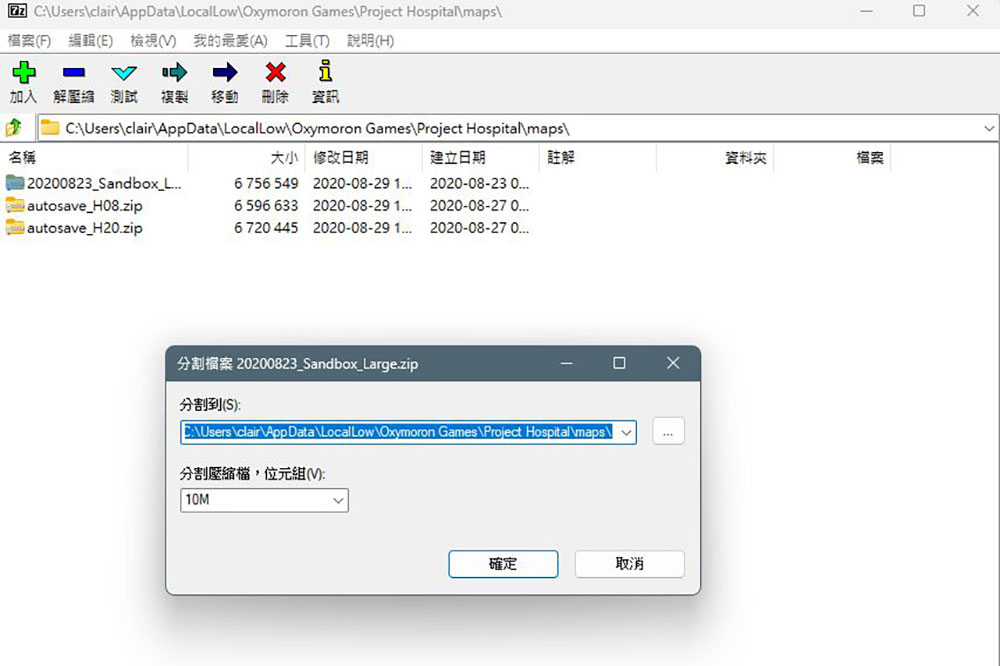Image resolution: width=1000 pixels, height=666 pixels.
Task: Click the Extract (解壓縮) toolbar icon
Action: coord(74,73)
